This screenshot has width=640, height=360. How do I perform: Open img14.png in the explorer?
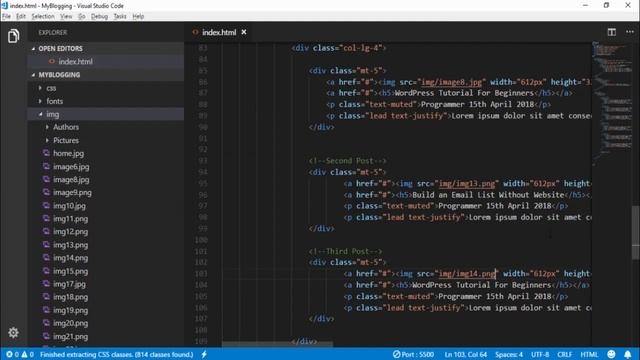pyautogui.click(x=105, y=258)
